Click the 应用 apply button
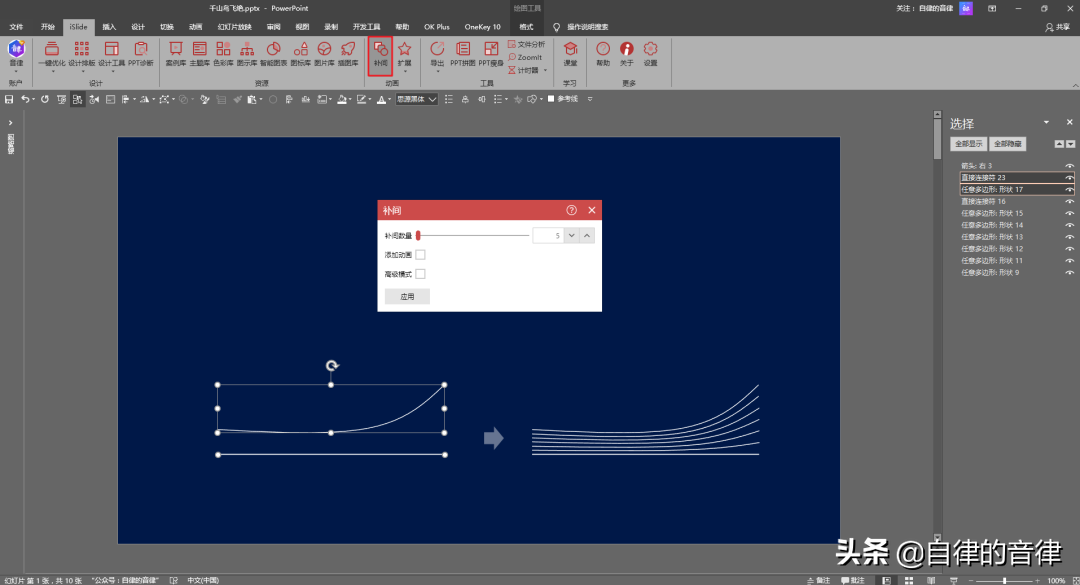This screenshot has width=1080, height=585. coord(407,297)
